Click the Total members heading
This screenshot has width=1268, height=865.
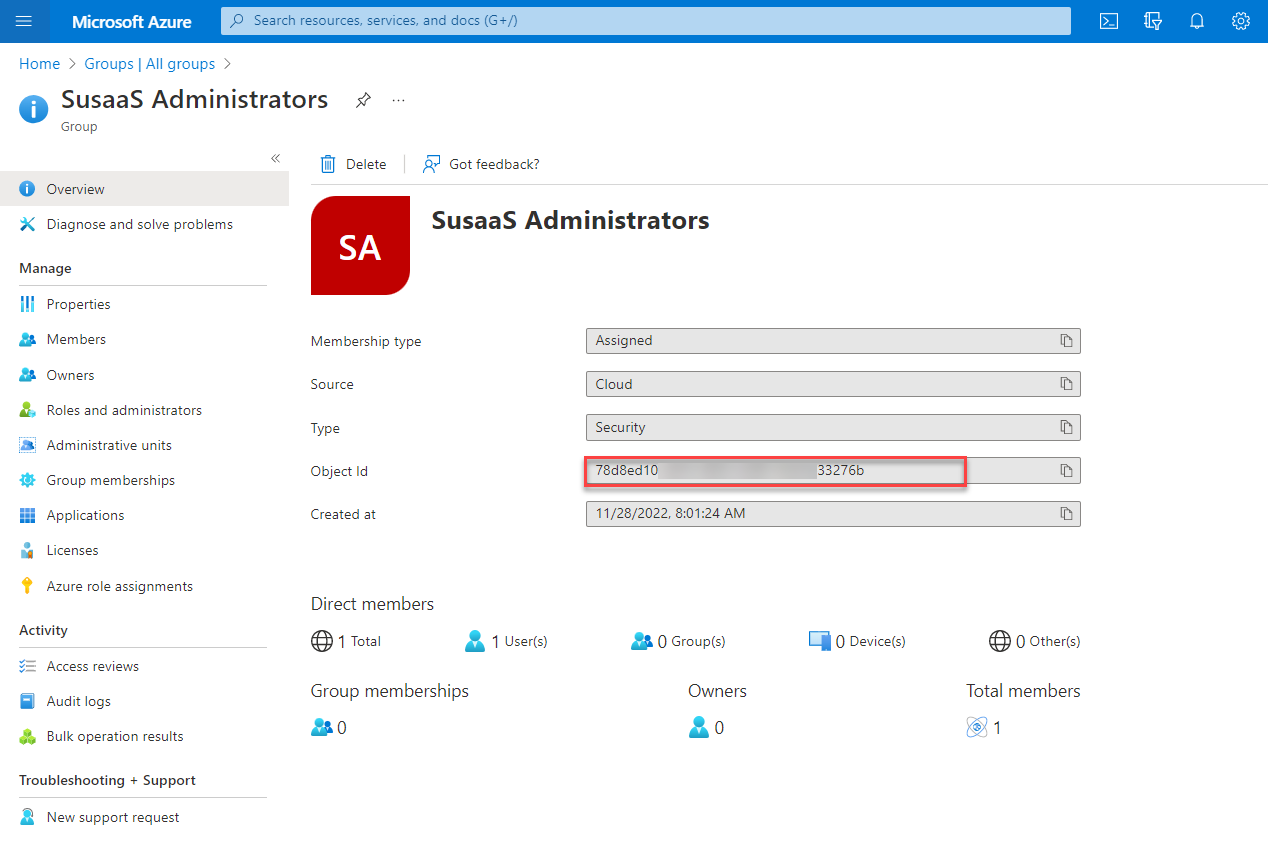(1023, 691)
